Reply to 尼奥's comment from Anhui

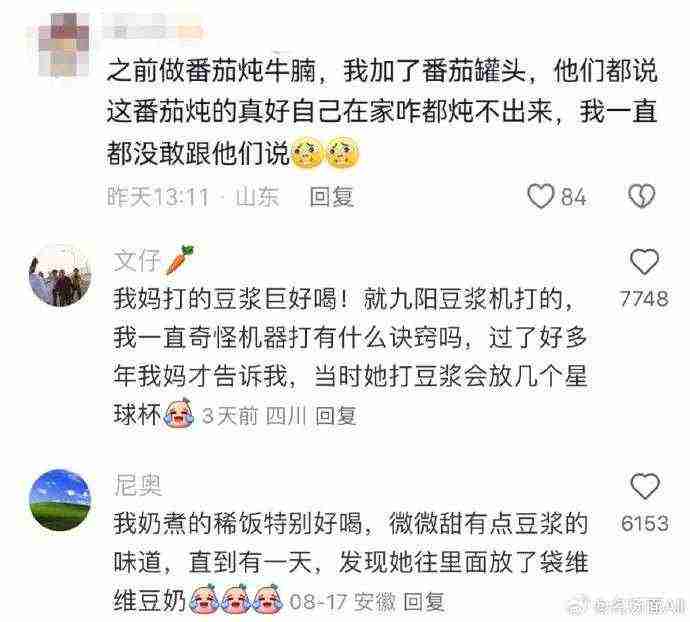click(x=424, y=602)
